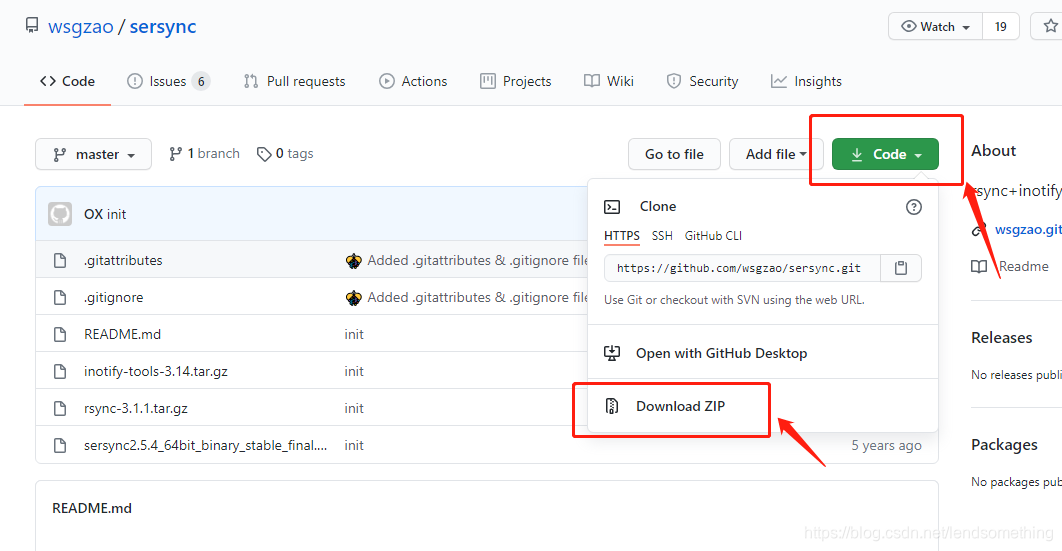Select the HTTPS clone tab
The width and height of the screenshot is (1062, 551).
(622, 236)
